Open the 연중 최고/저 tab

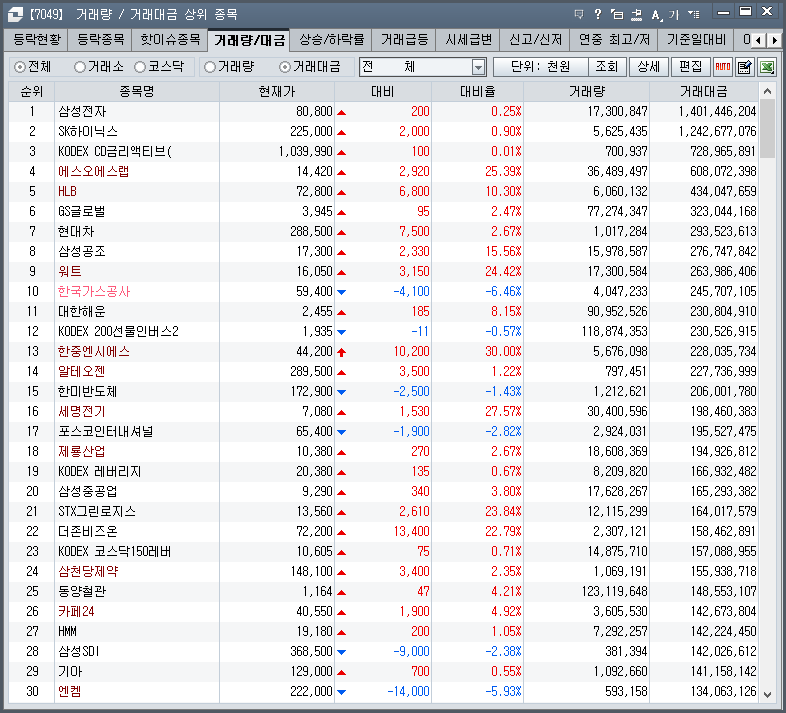click(x=614, y=40)
